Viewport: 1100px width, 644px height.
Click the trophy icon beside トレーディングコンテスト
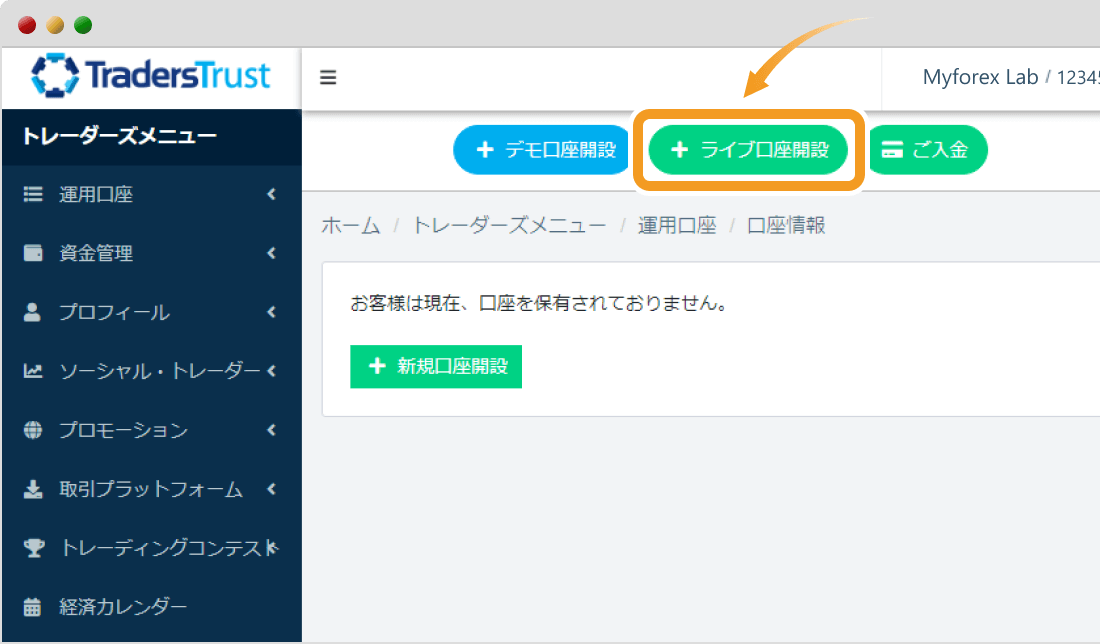(x=33, y=548)
